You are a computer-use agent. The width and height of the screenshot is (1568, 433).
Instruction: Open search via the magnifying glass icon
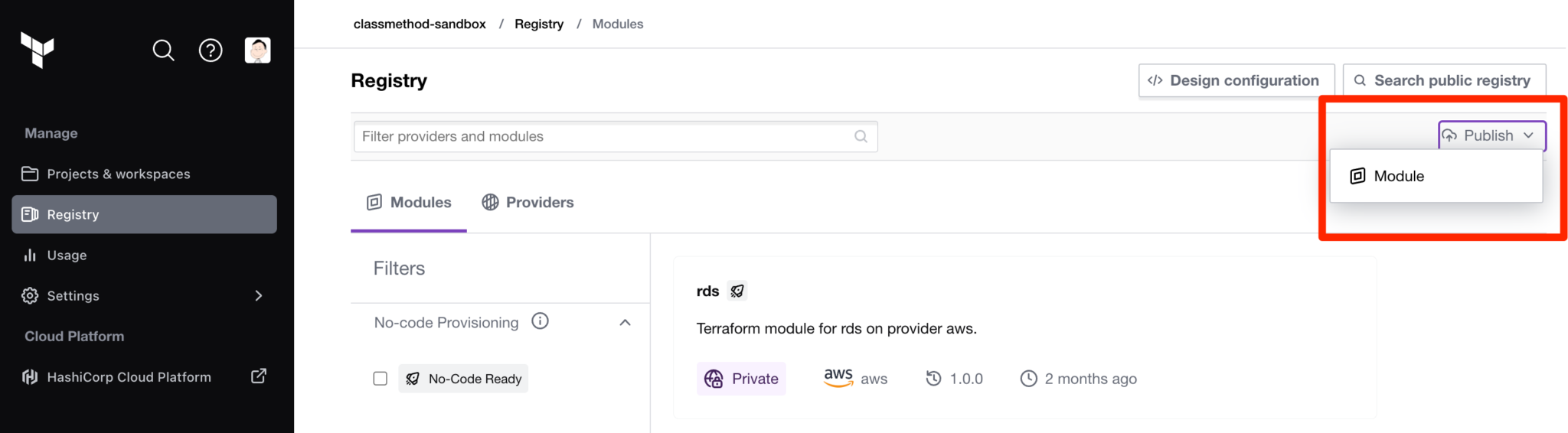(x=163, y=50)
